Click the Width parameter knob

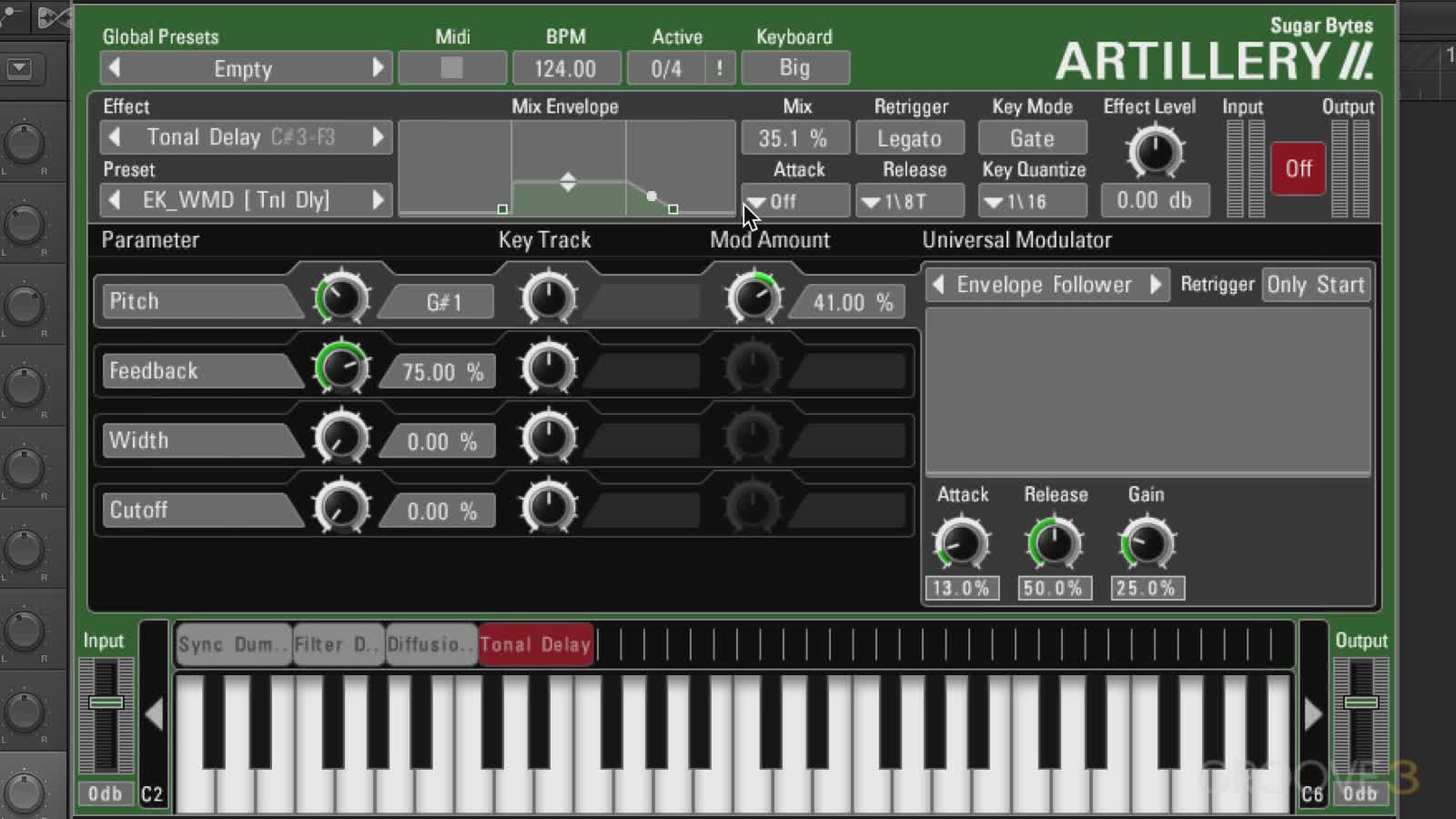coord(341,438)
